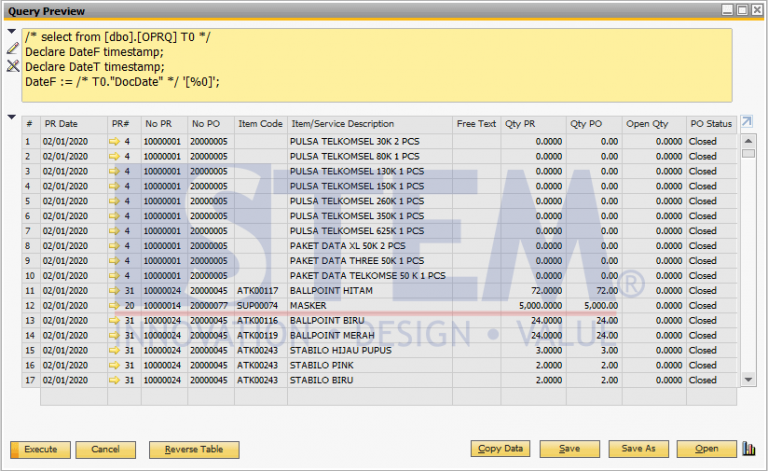Collapse the query text area triangle
Viewport: 768px width, 471px height.
click(x=12, y=31)
